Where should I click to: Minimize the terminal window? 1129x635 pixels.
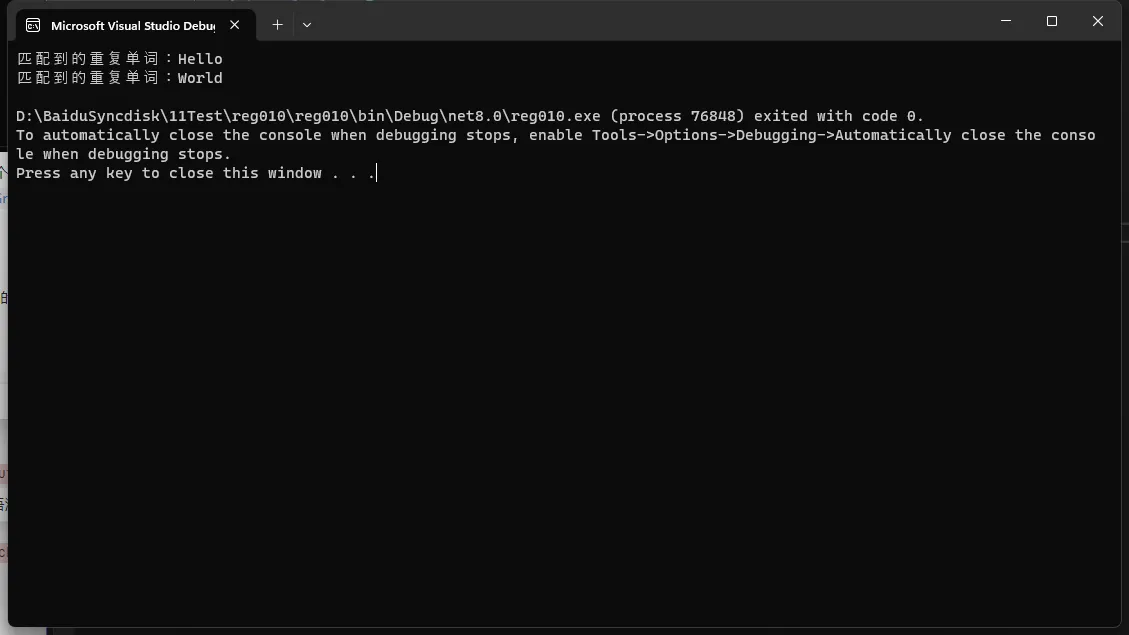point(1006,21)
